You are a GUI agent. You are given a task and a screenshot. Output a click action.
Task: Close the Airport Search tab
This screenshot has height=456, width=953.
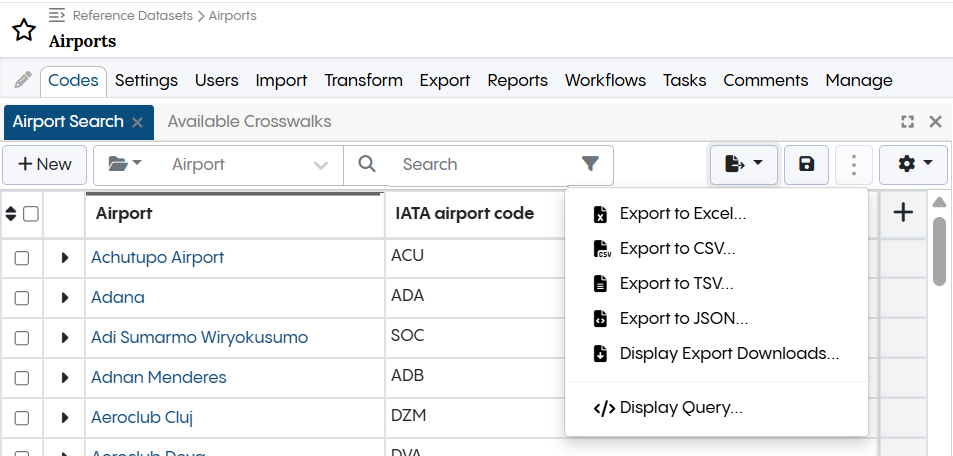(137, 122)
